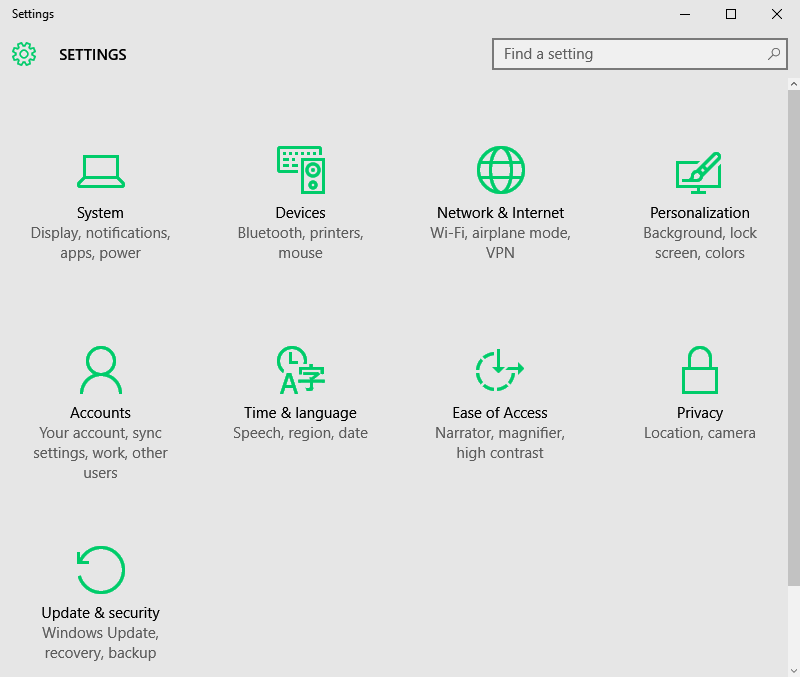800x677 pixels.
Task: Open System settings icon
Action: pos(100,170)
